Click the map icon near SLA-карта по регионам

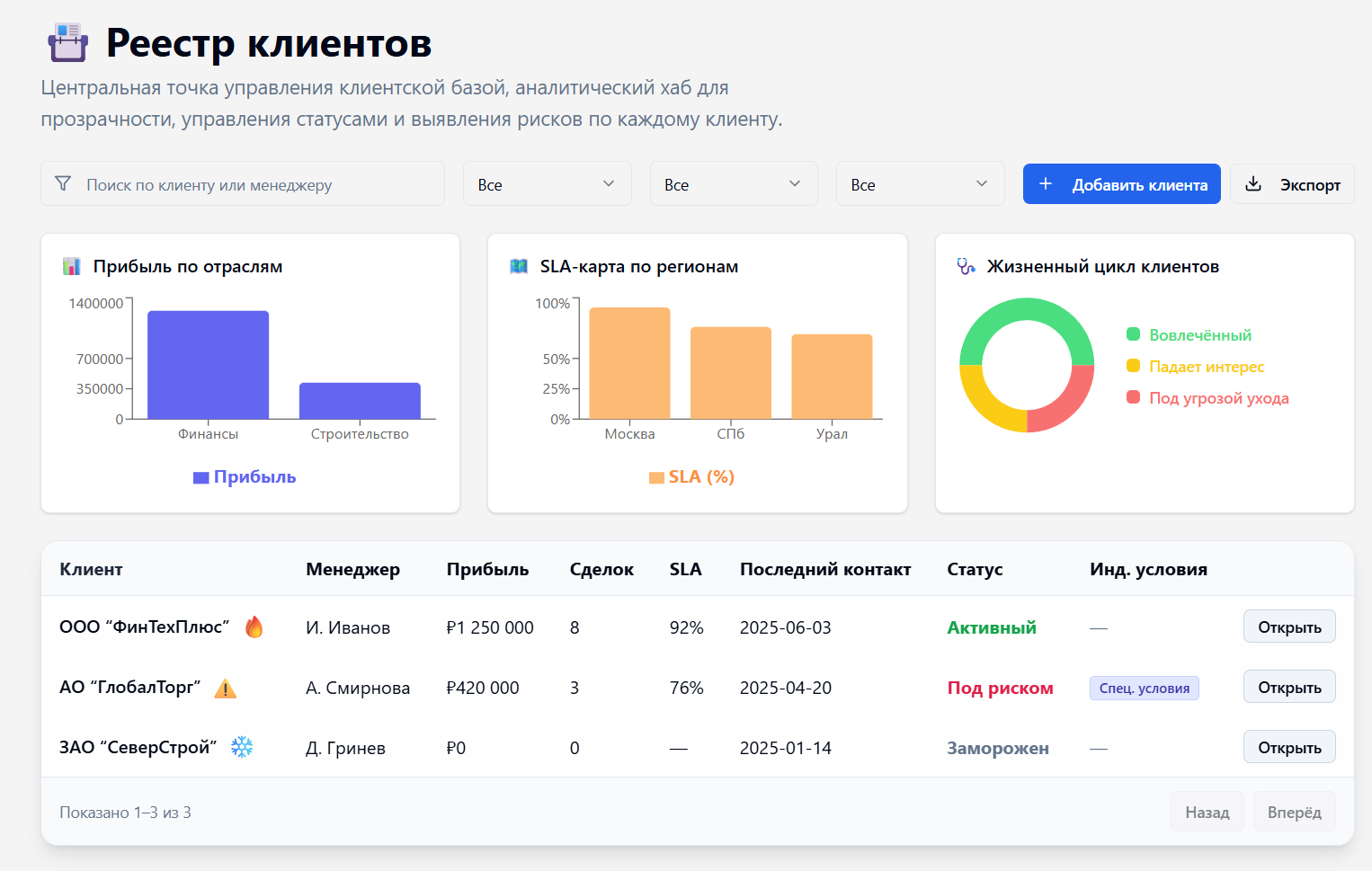[519, 266]
